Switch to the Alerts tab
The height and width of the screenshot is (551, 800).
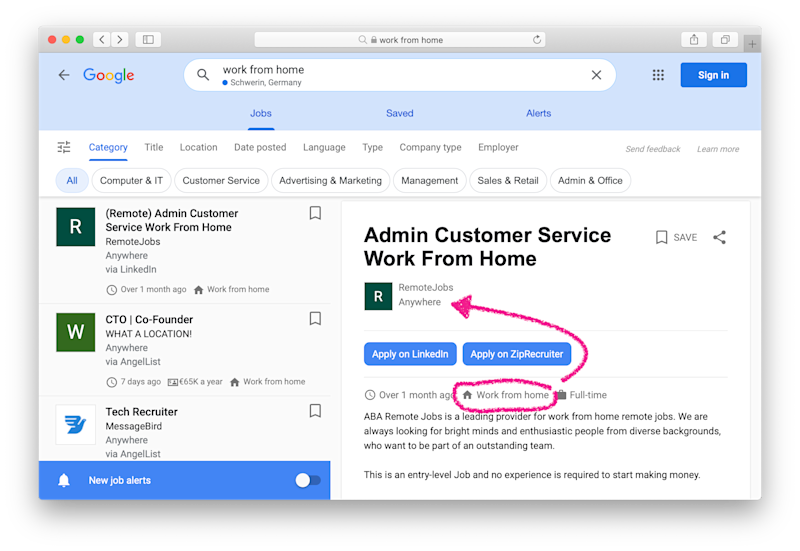538,113
